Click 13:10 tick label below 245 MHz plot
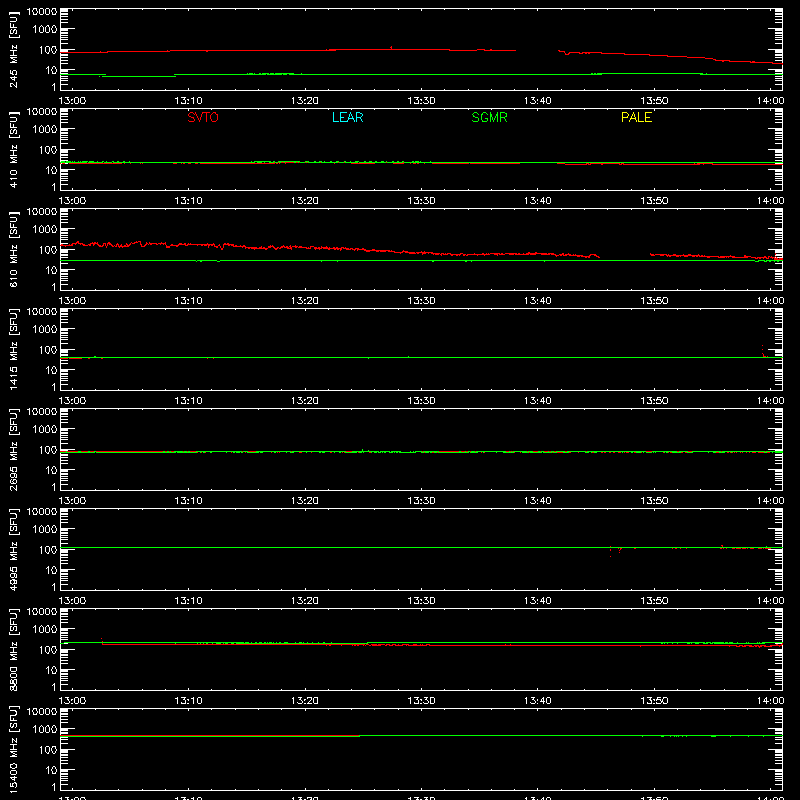 (188, 101)
